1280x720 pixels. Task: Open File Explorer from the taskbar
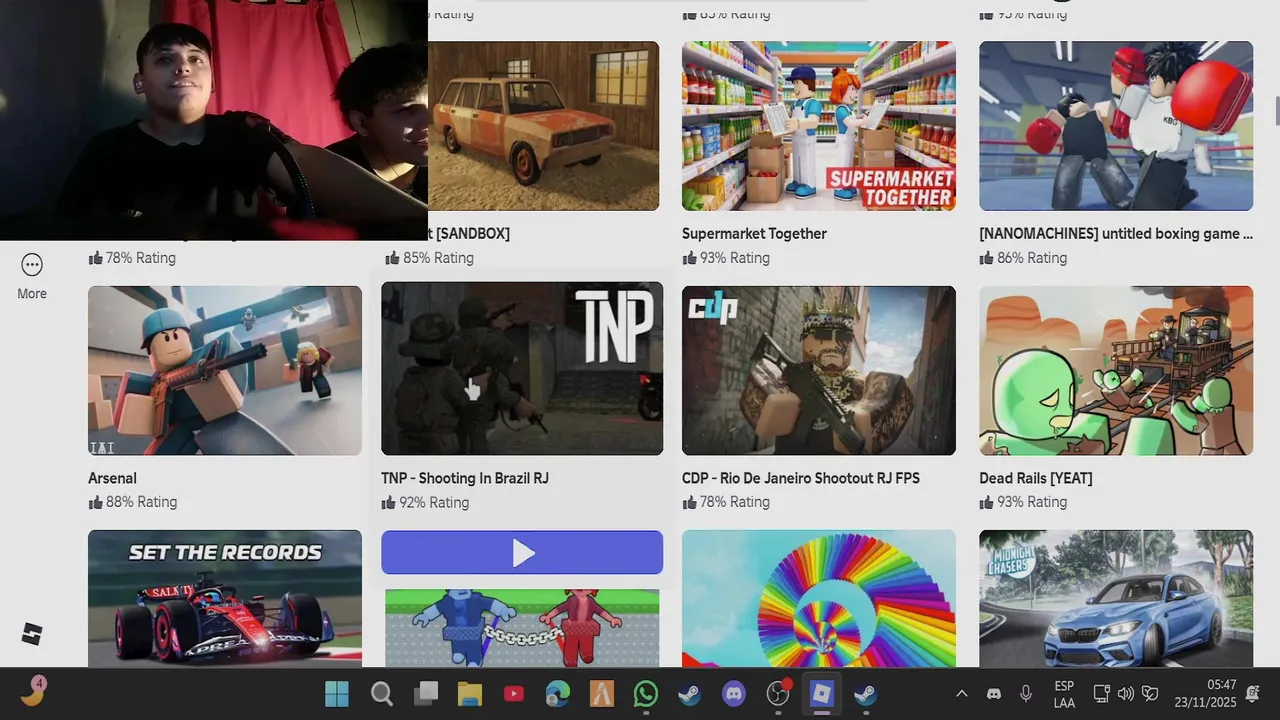coord(470,693)
